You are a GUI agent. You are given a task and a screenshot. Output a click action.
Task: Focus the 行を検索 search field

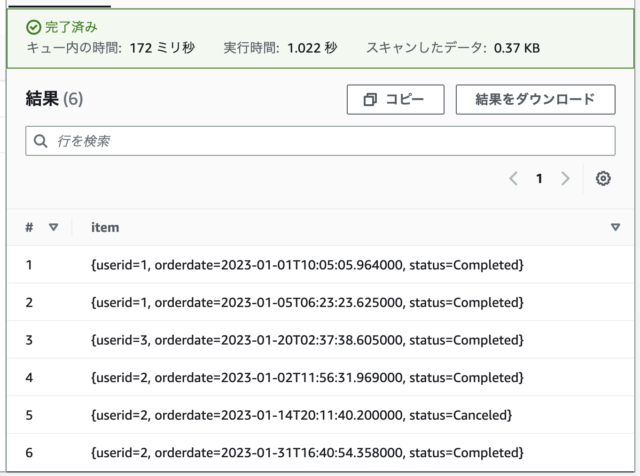click(x=320, y=141)
